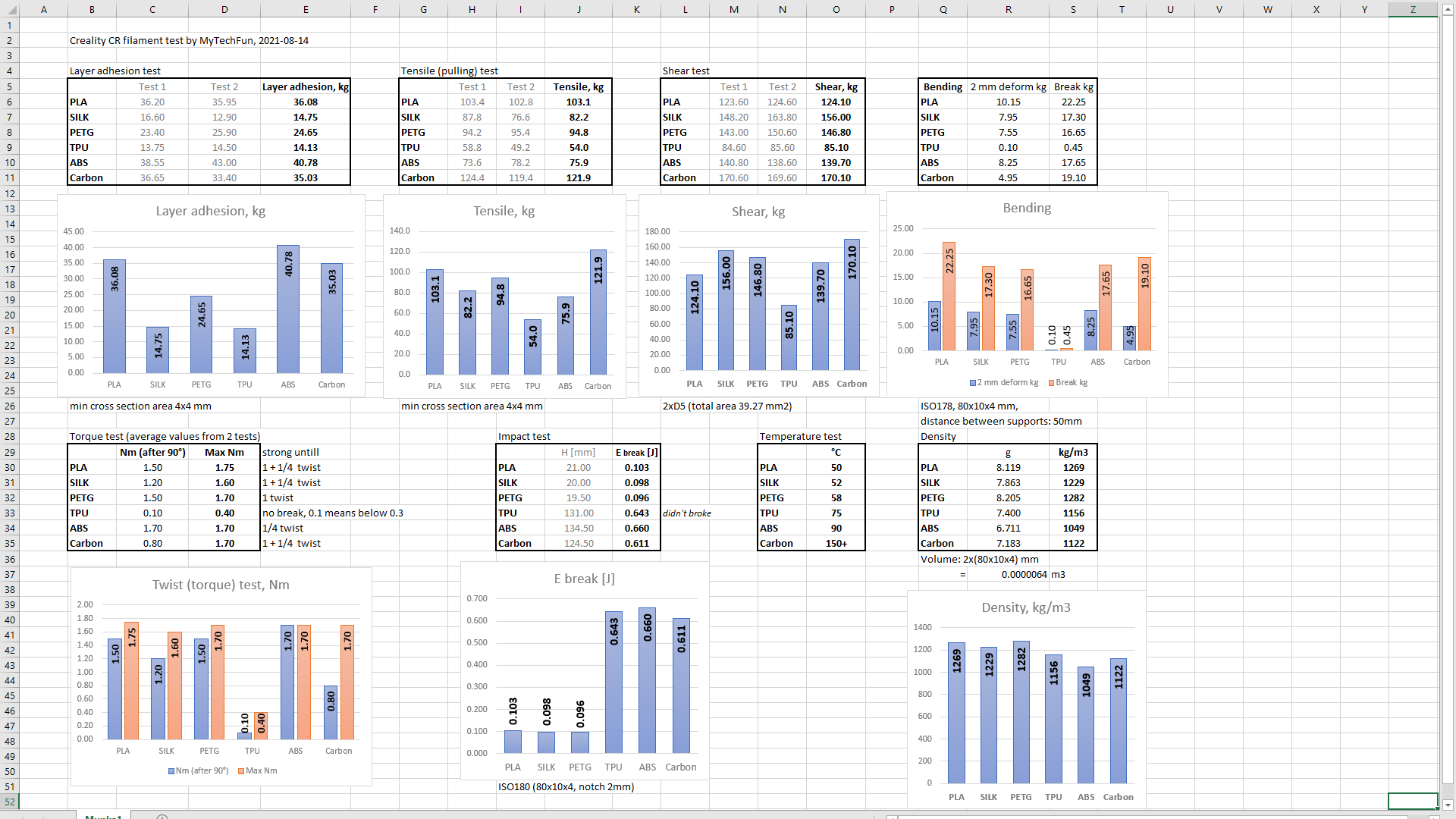Select the 'kg/m3' header cell
The image size is (1456, 819).
1073,453
